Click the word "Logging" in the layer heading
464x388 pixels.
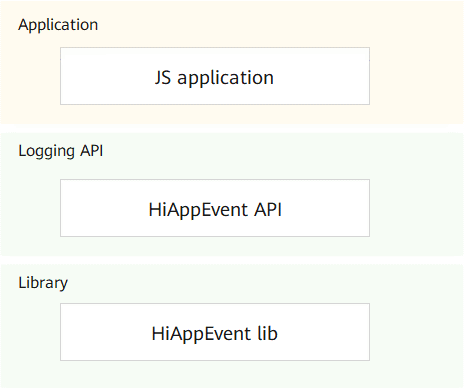point(46,152)
